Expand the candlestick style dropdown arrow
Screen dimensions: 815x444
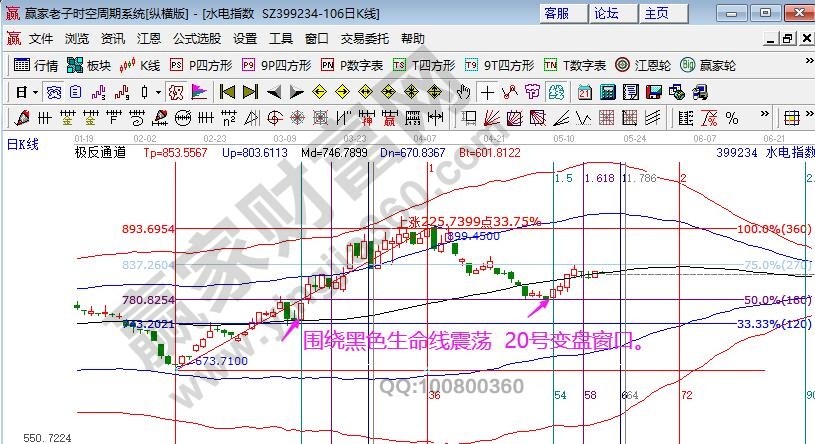157,92
